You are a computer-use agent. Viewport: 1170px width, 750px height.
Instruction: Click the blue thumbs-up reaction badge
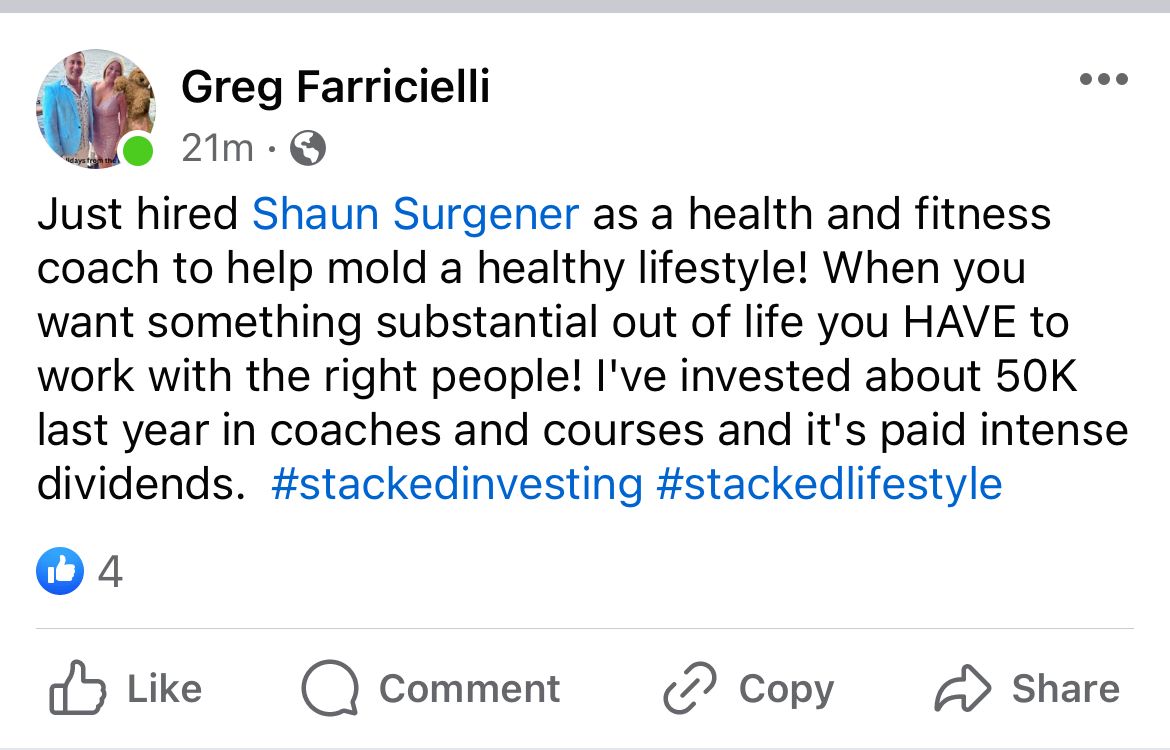tap(59, 571)
